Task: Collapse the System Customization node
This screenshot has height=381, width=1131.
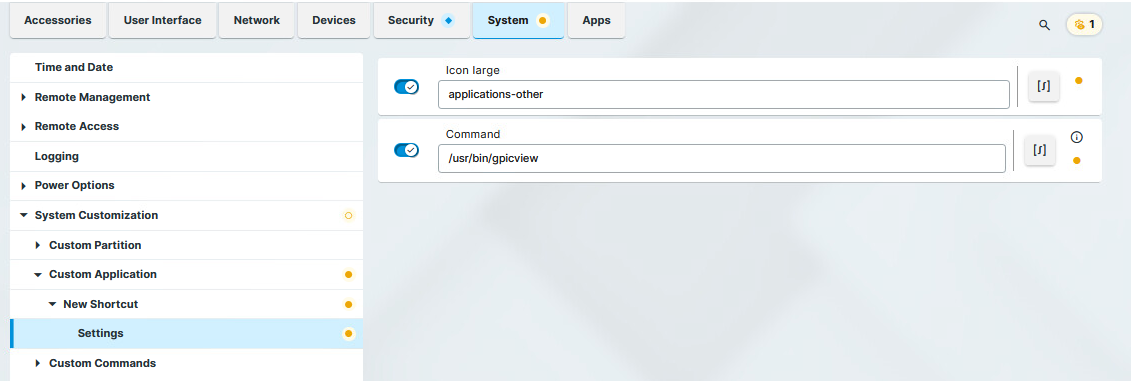Action: click(23, 215)
